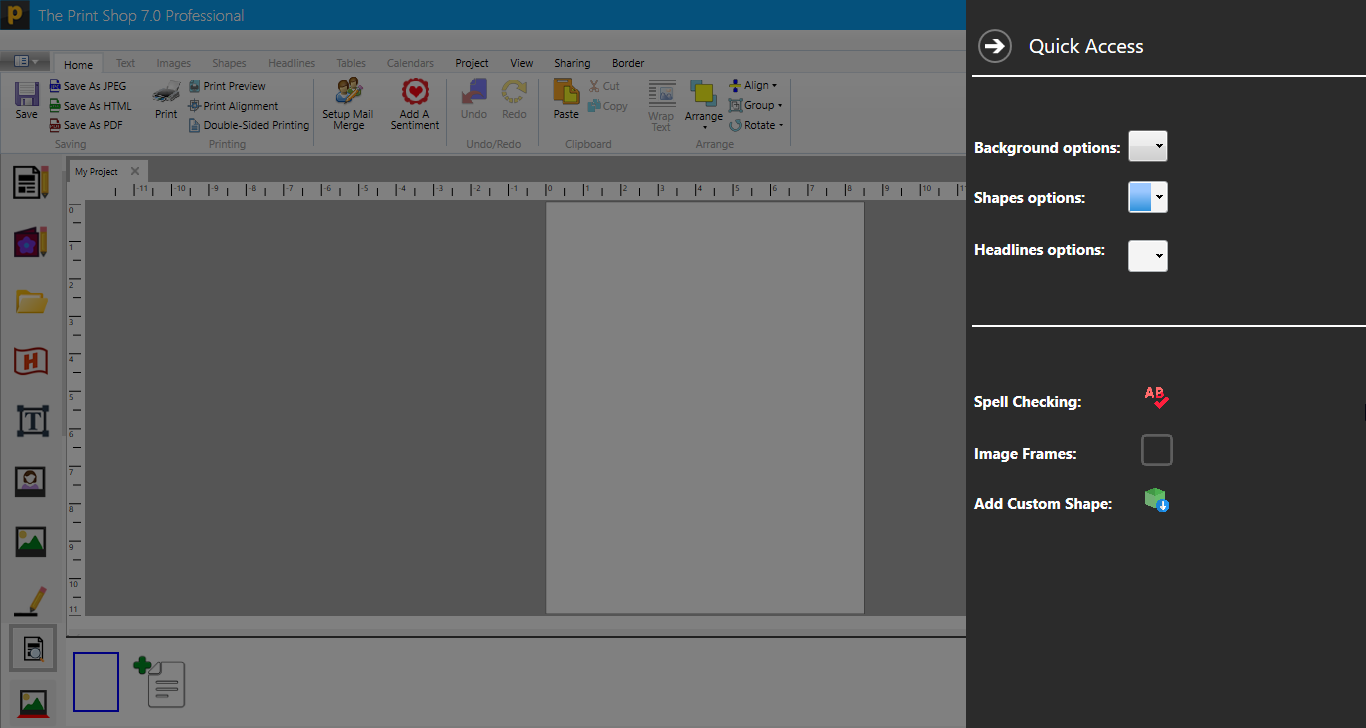
Task: Switch to the Images tab
Action: click(x=173, y=63)
